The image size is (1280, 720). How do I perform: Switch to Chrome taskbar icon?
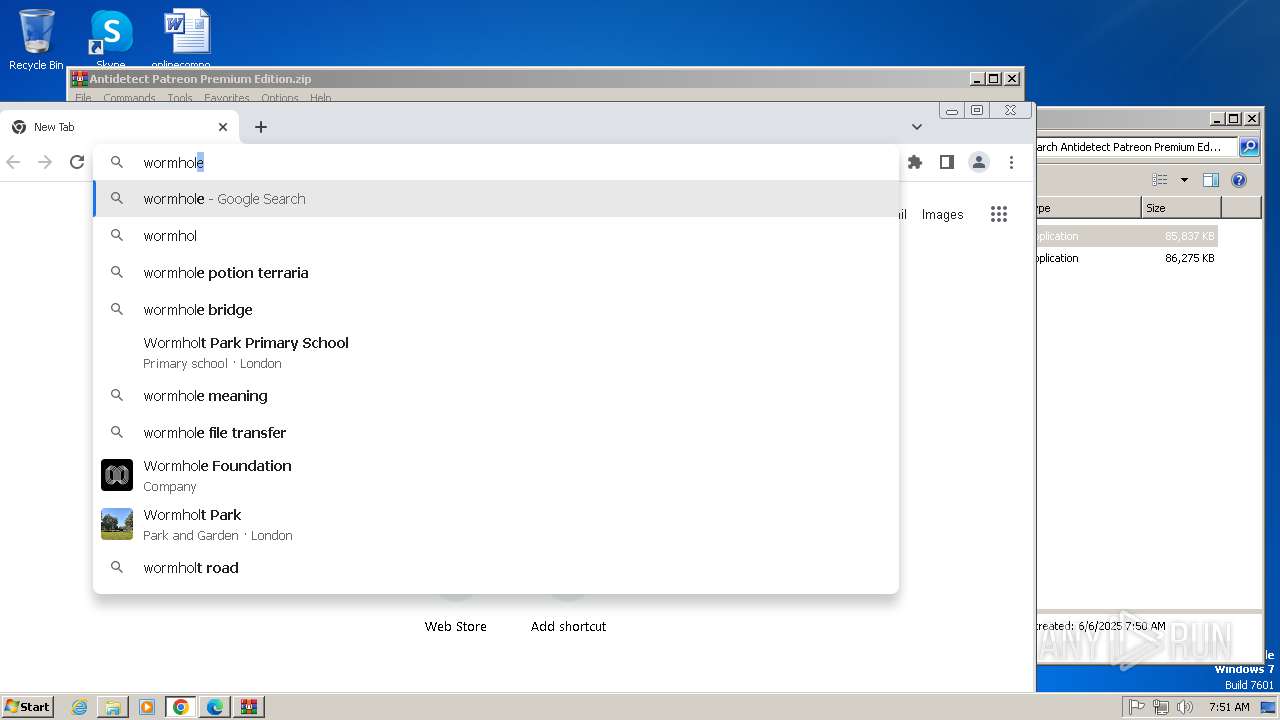(181, 707)
